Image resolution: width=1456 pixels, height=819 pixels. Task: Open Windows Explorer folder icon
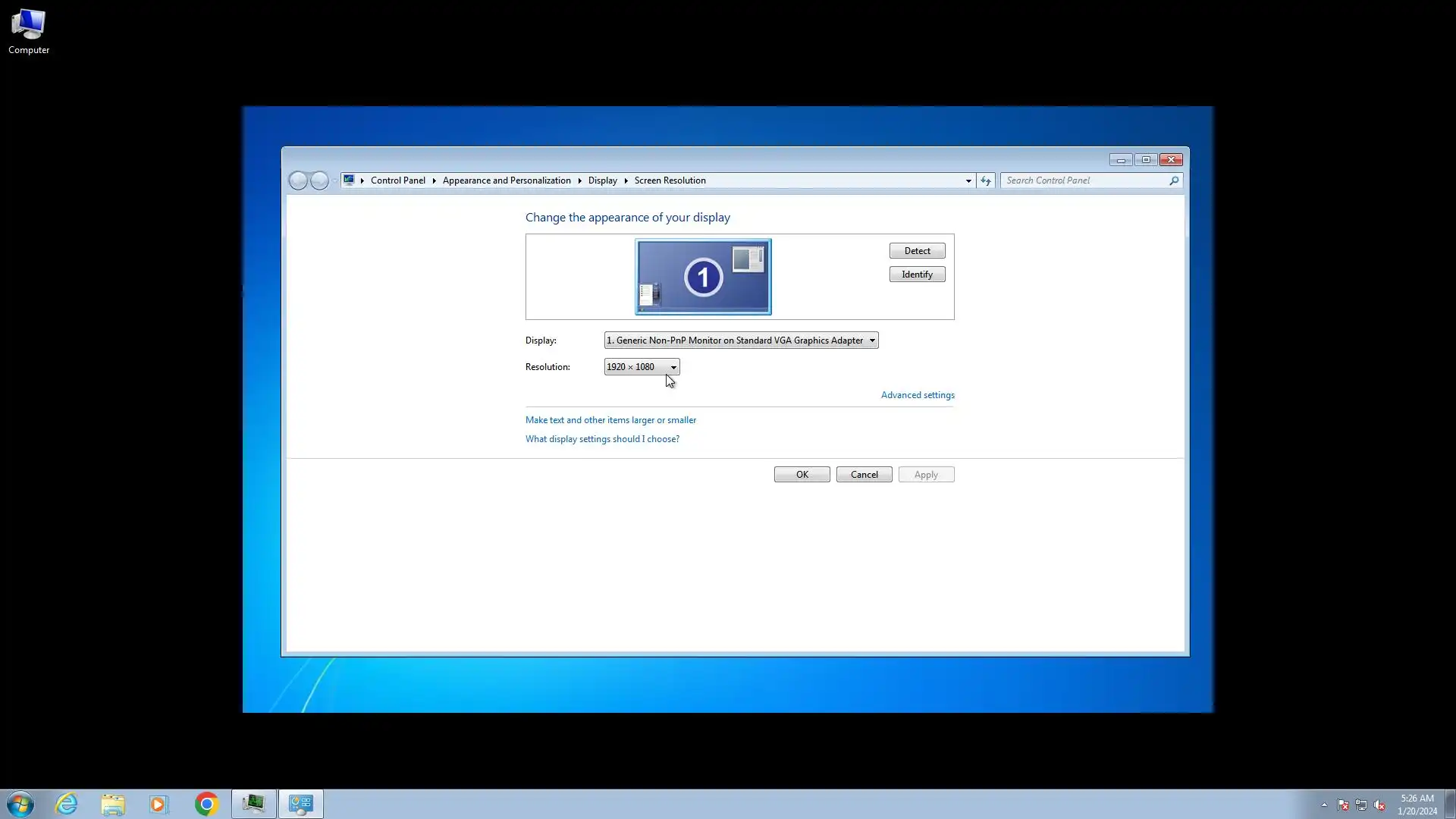click(x=113, y=804)
